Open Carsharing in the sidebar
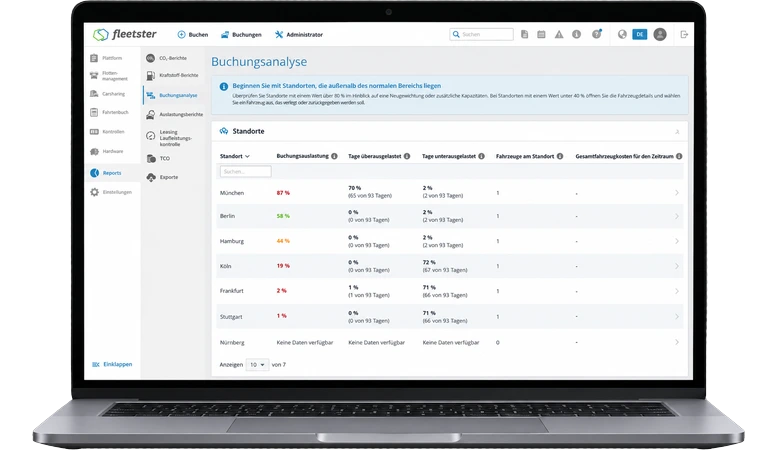Image resolution: width=777 pixels, height=450 pixels. 108,94
